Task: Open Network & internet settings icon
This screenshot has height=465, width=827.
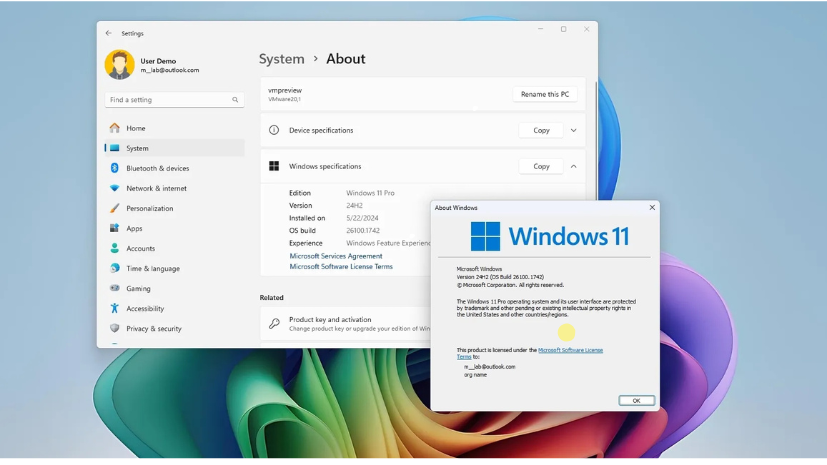Action: [115, 188]
